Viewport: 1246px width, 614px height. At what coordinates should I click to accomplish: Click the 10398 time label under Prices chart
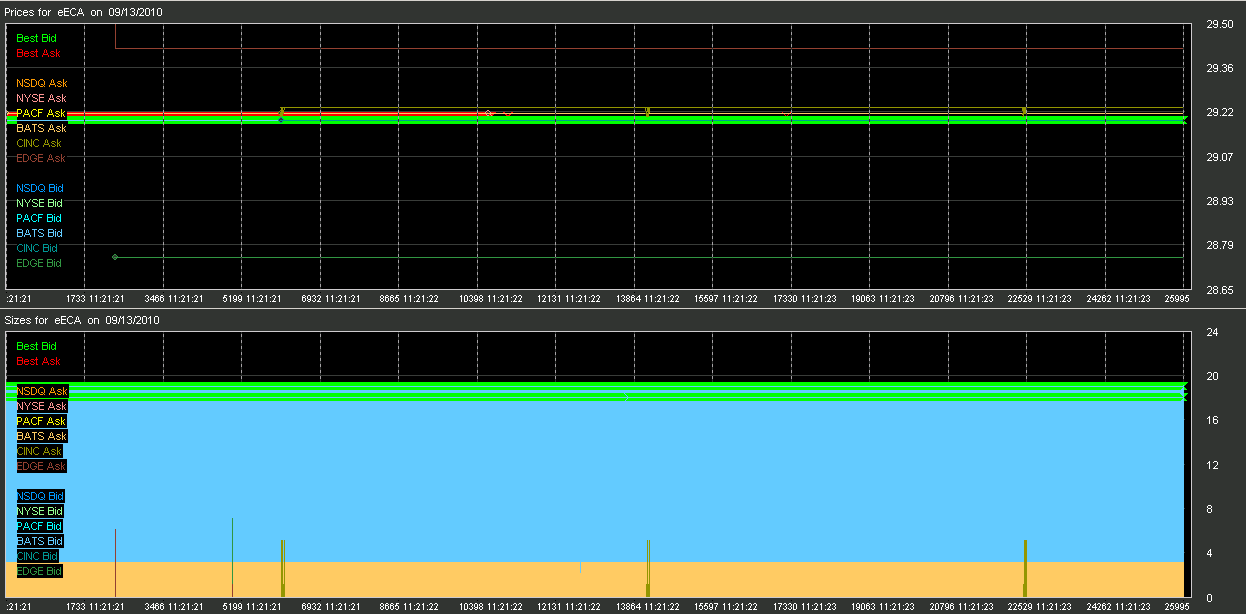(490, 298)
